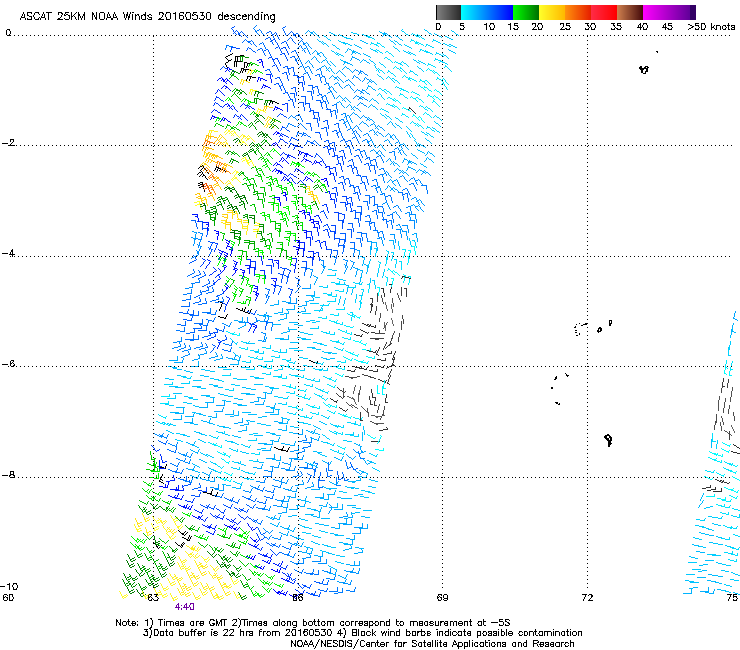The image size is (740, 650).
Task: Click the latitude label '-10'
Action: [9, 587]
